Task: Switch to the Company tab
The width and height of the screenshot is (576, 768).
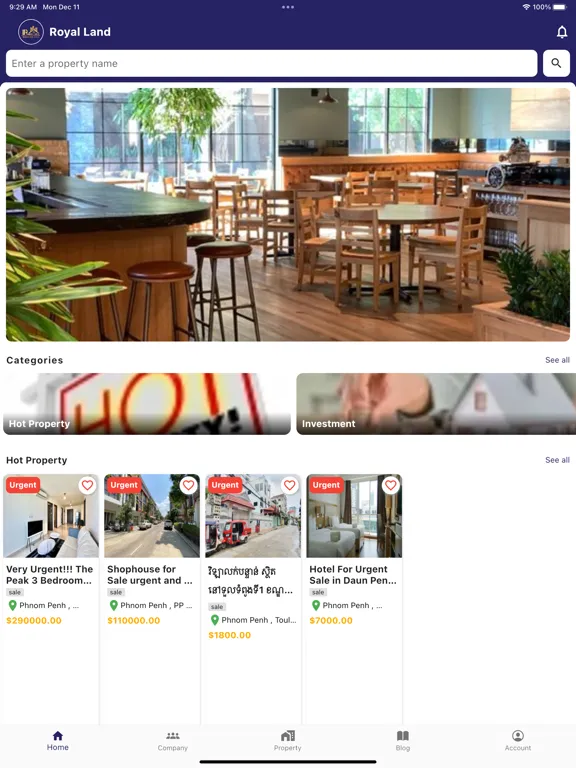Action: (x=172, y=741)
